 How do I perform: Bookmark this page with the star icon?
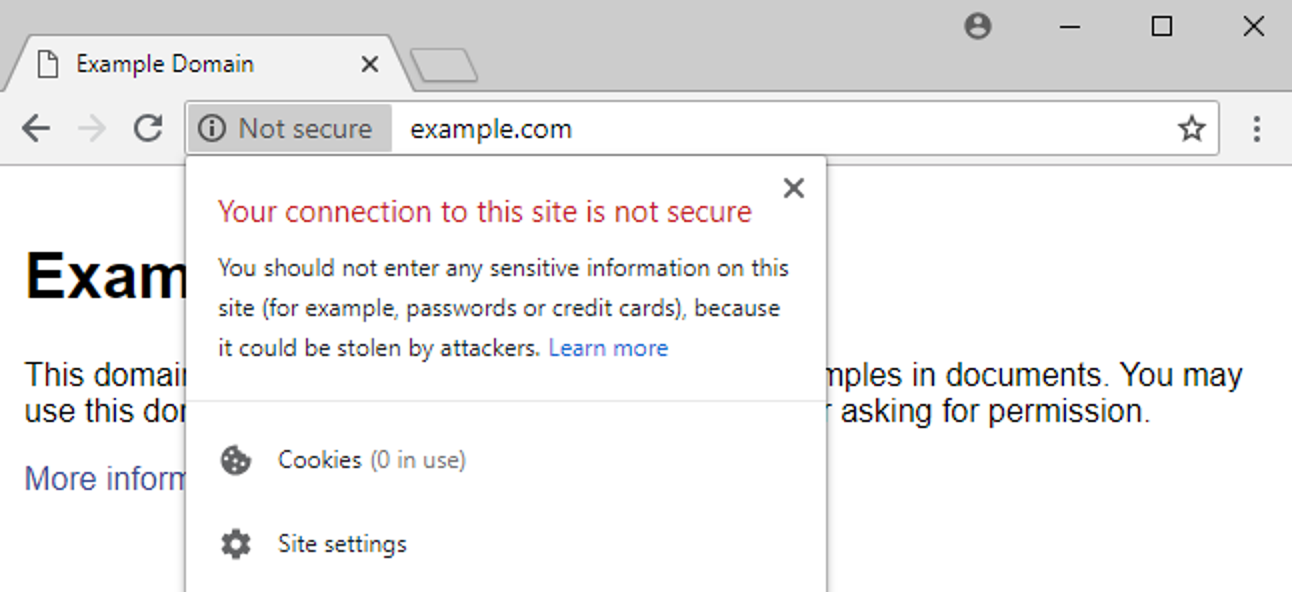click(x=1191, y=129)
